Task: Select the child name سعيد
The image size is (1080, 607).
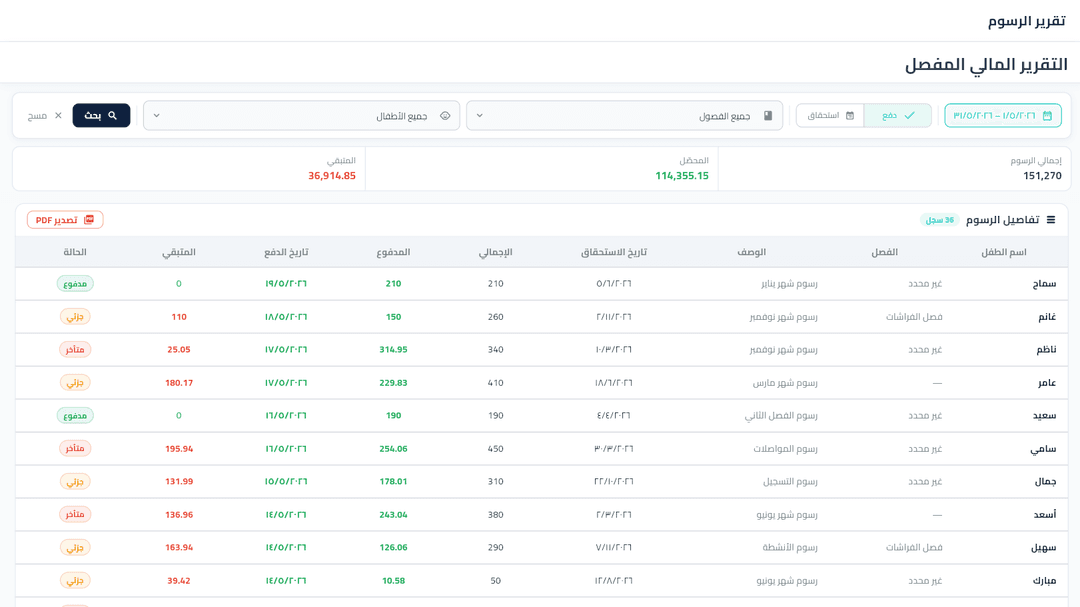Action: point(1044,415)
